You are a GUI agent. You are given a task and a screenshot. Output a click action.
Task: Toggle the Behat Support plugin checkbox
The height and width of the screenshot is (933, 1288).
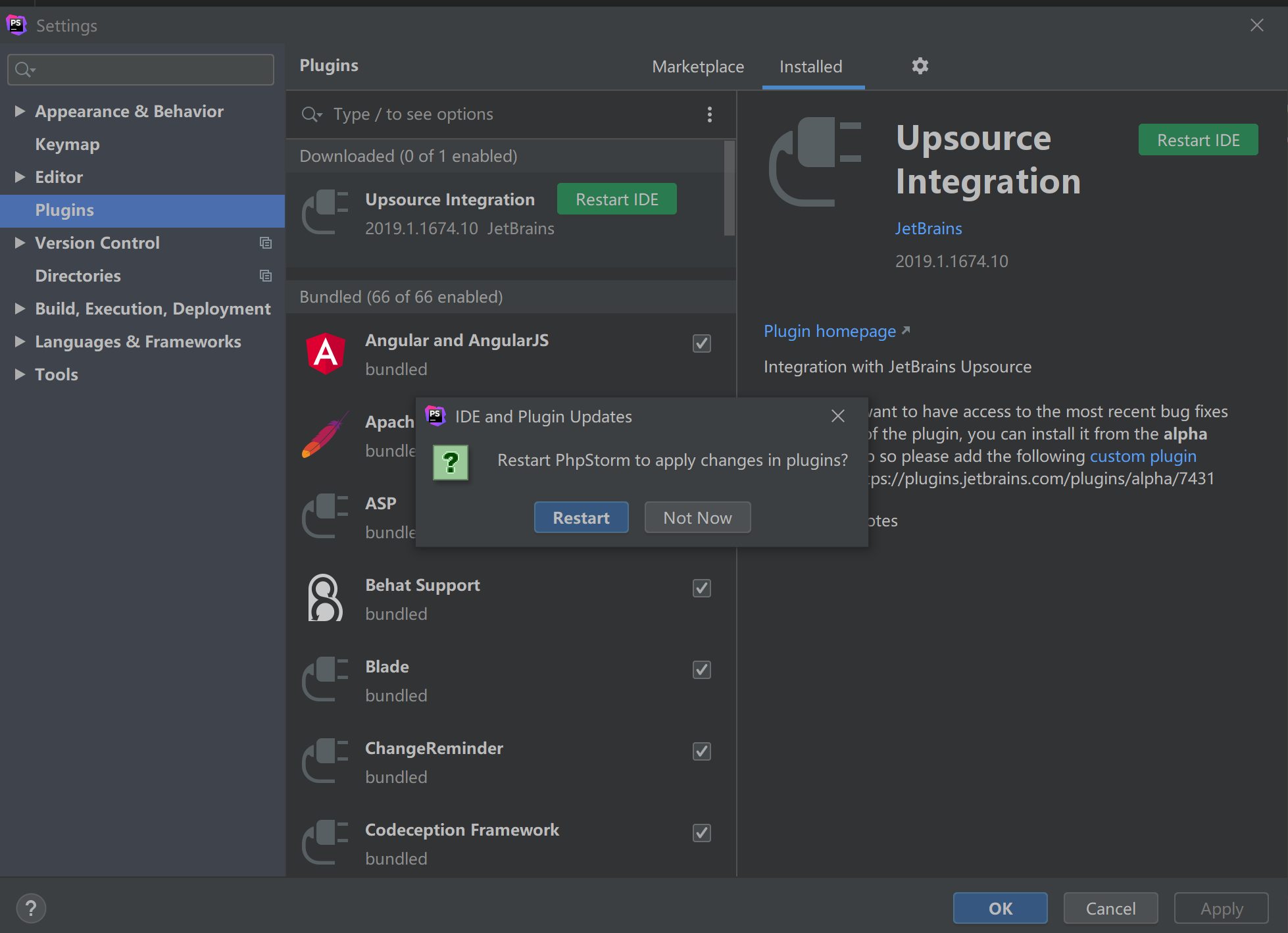point(702,588)
